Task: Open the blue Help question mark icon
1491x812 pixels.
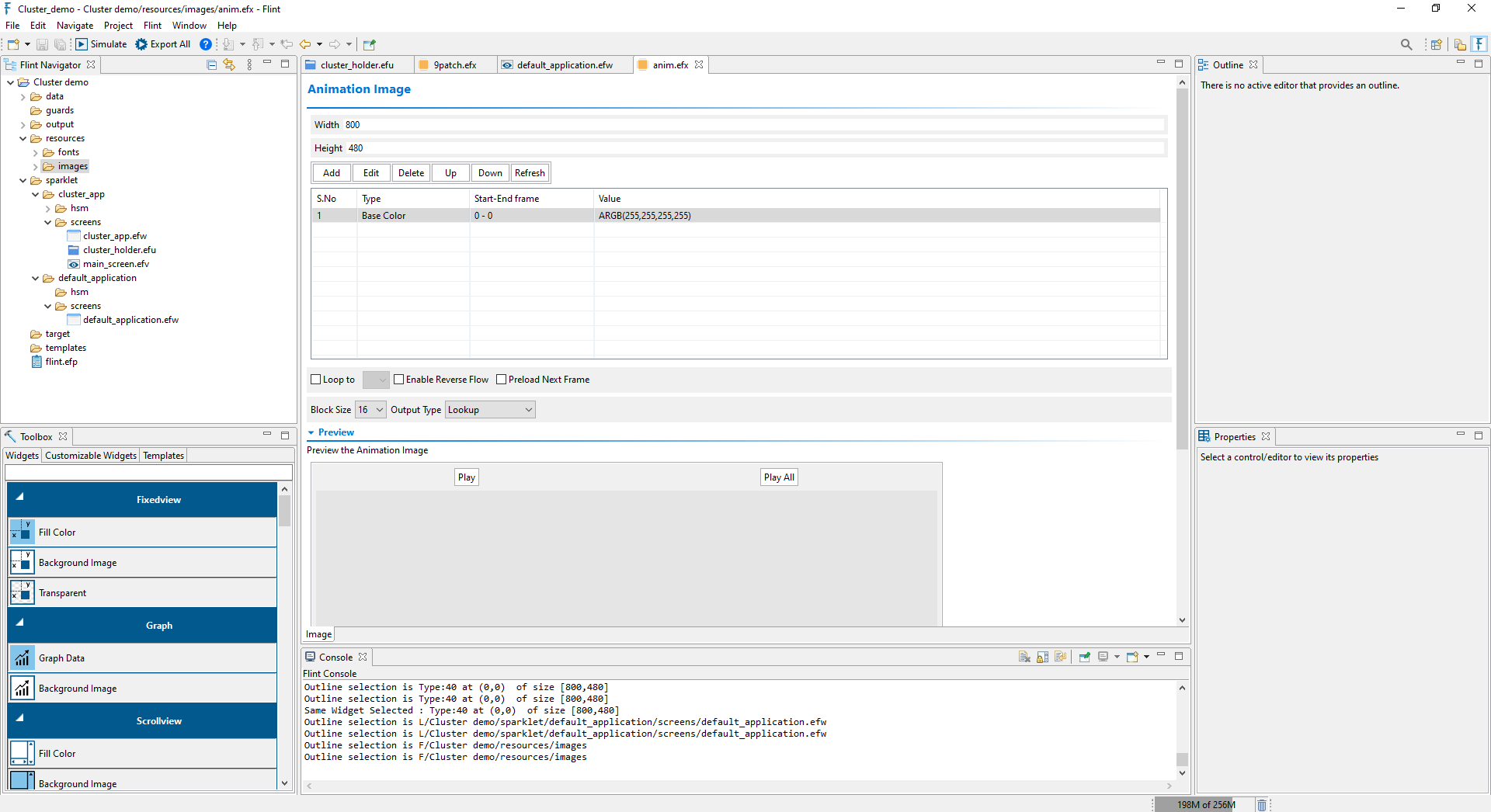Action: point(205,44)
